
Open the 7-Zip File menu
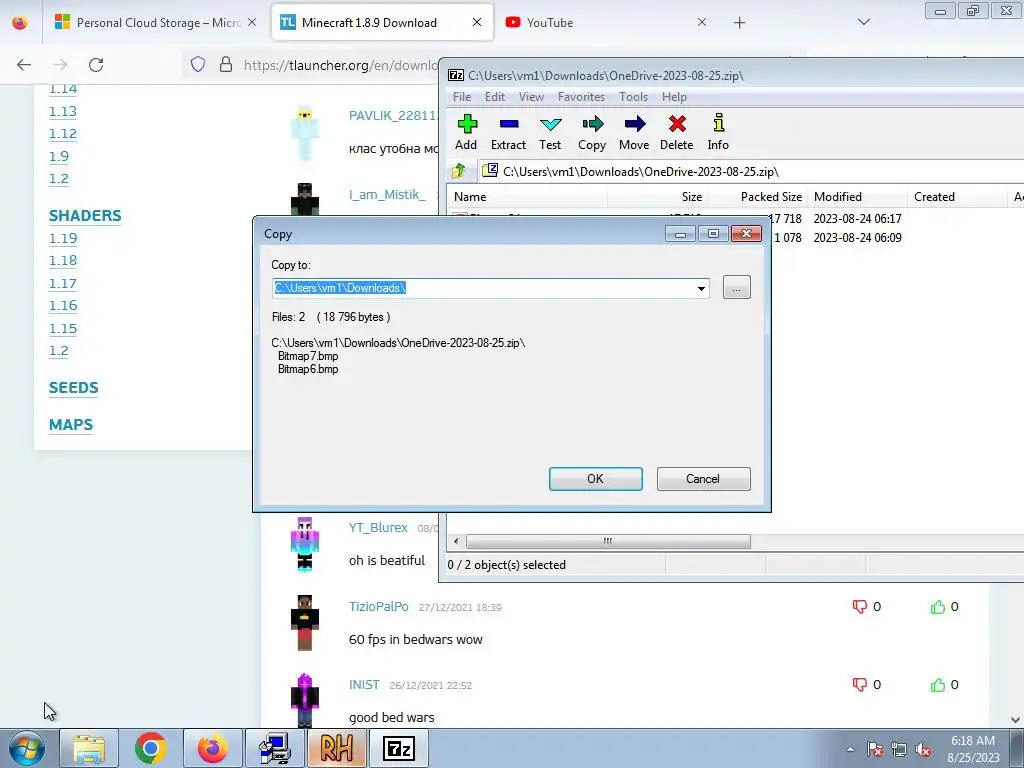[x=462, y=97]
